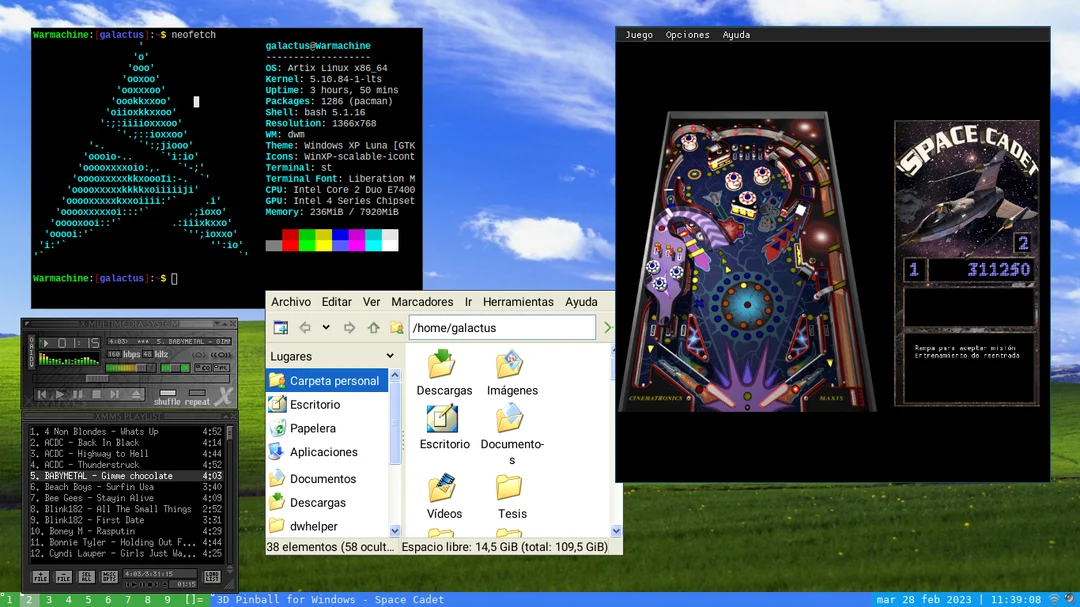Image resolution: width=1080 pixels, height=607 pixels.
Task: Open the XMMS equalizer with the EQ icon
Action: pos(204,368)
